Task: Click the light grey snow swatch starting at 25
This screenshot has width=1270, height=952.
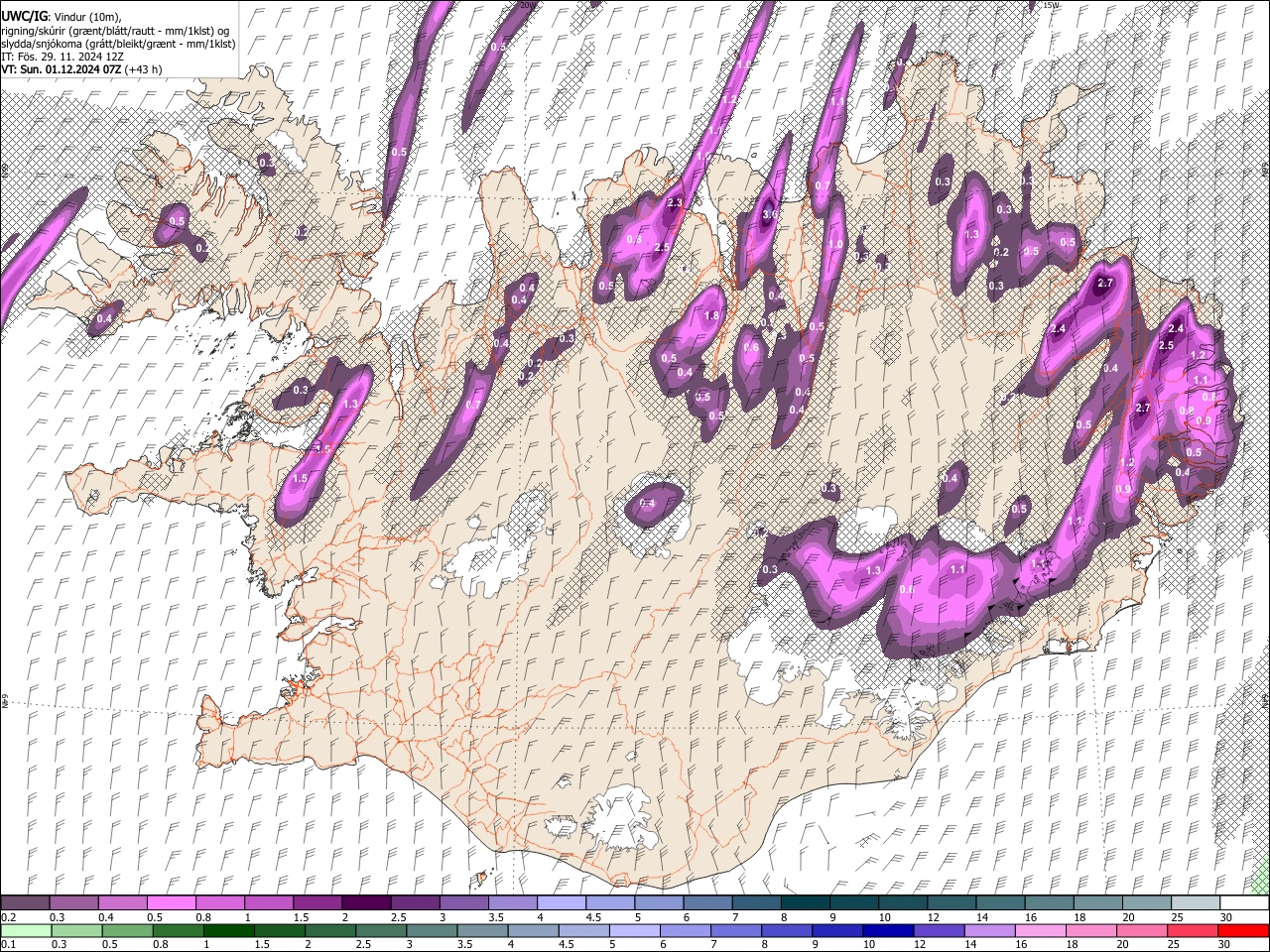Action: point(1195,902)
